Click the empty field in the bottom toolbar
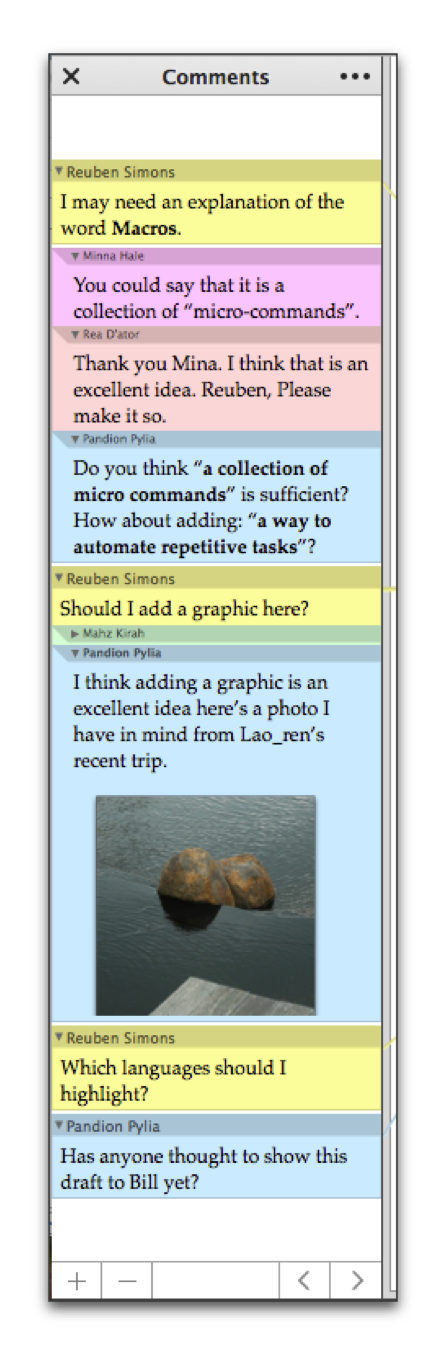Image resolution: width=446 pixels, height=1353 pixels. (215, 1281)
